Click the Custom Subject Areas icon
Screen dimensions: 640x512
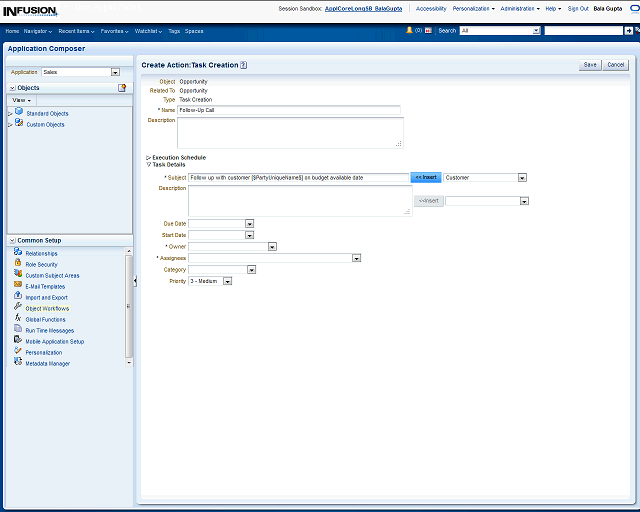(18, 275)
